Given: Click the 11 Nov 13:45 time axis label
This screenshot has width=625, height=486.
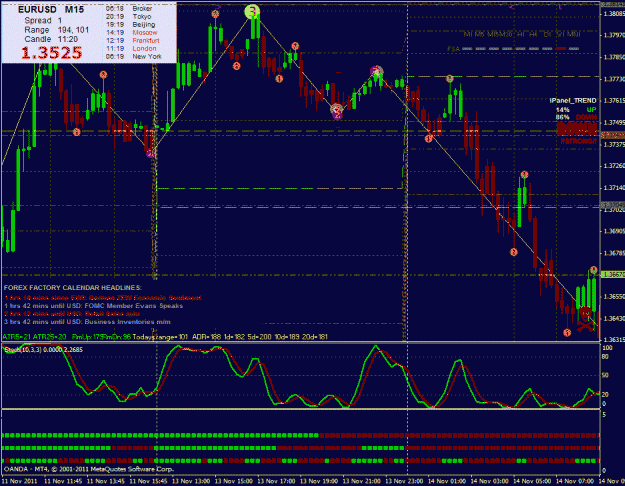Looking at the screenshot, I should tap(105, 481).
